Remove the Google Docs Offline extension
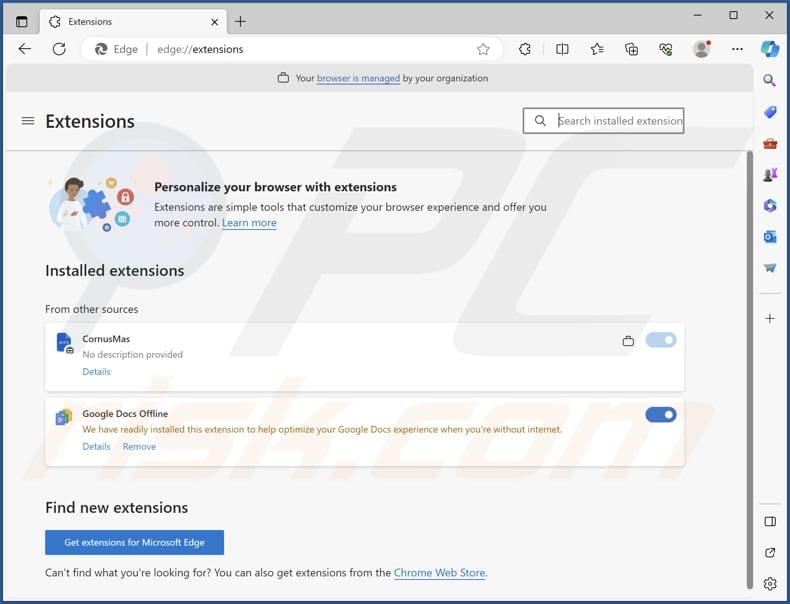 tap(139, 446)
